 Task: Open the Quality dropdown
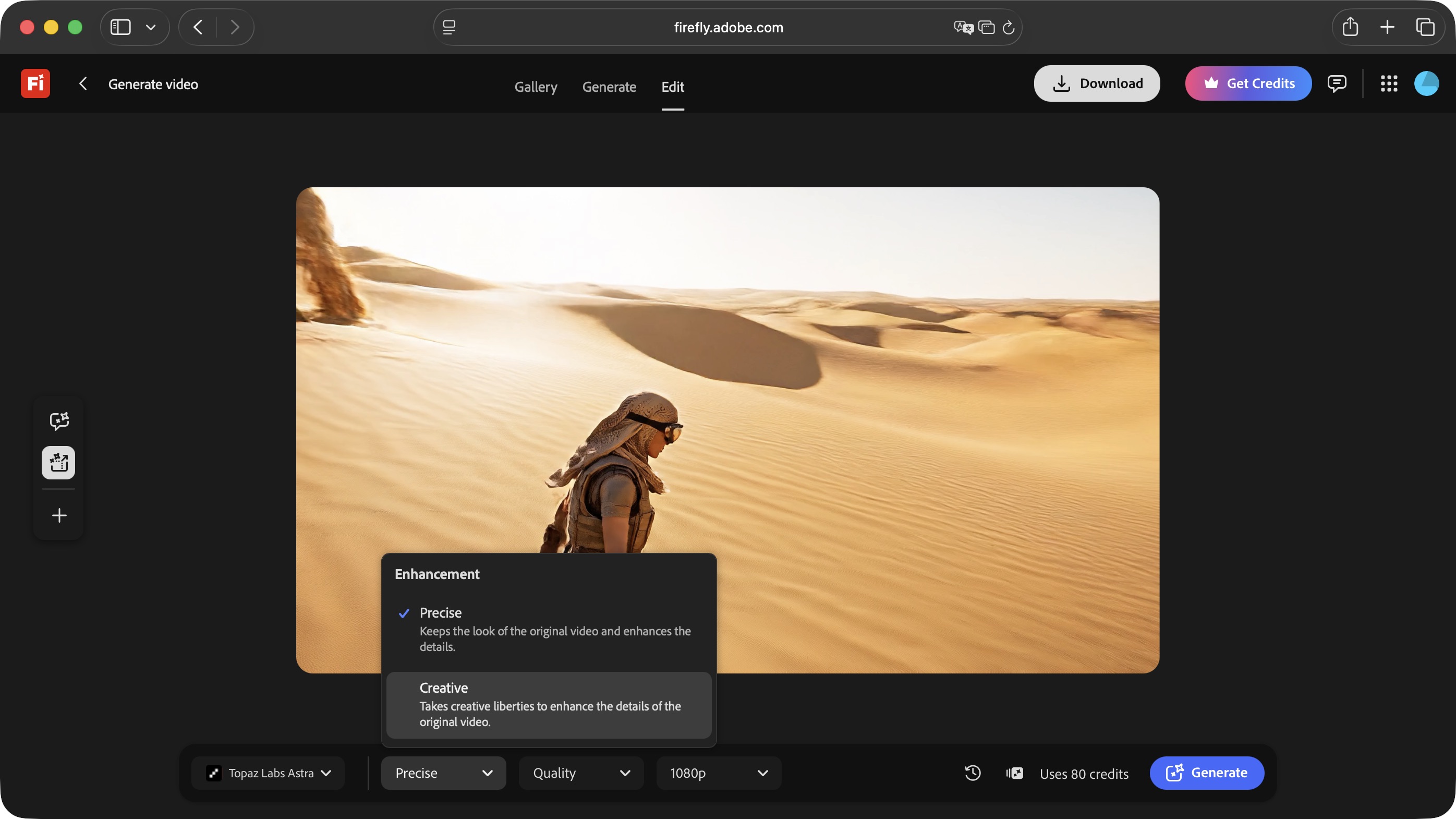tap(581, 773)
